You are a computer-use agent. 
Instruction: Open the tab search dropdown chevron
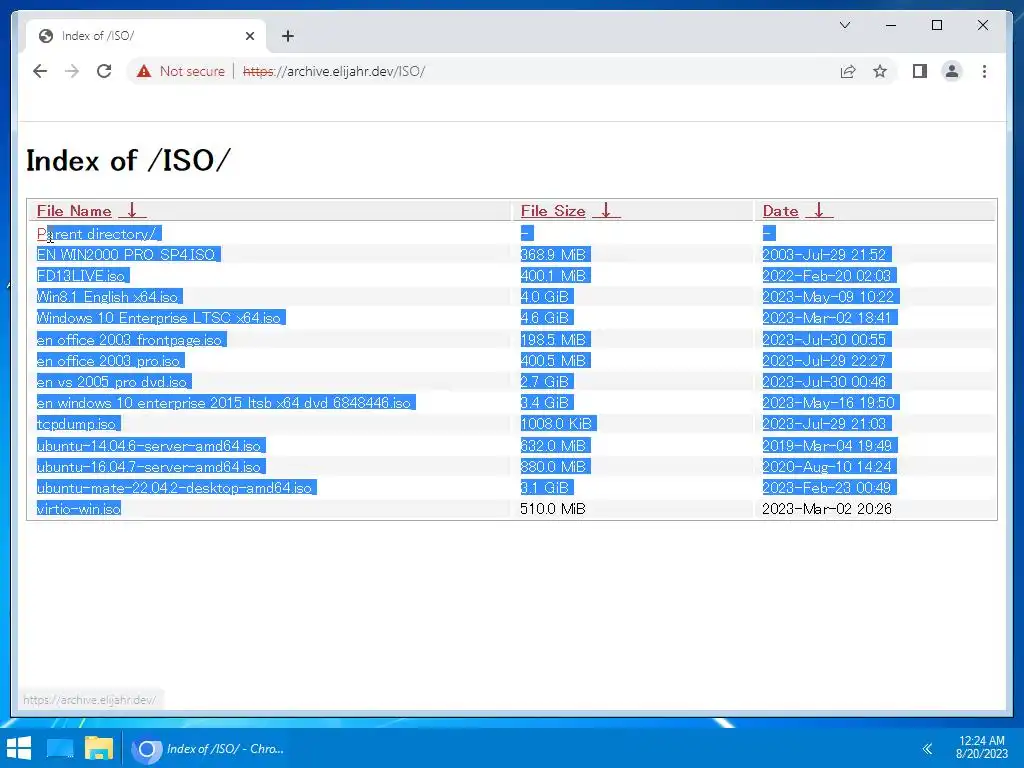point(844,25)
